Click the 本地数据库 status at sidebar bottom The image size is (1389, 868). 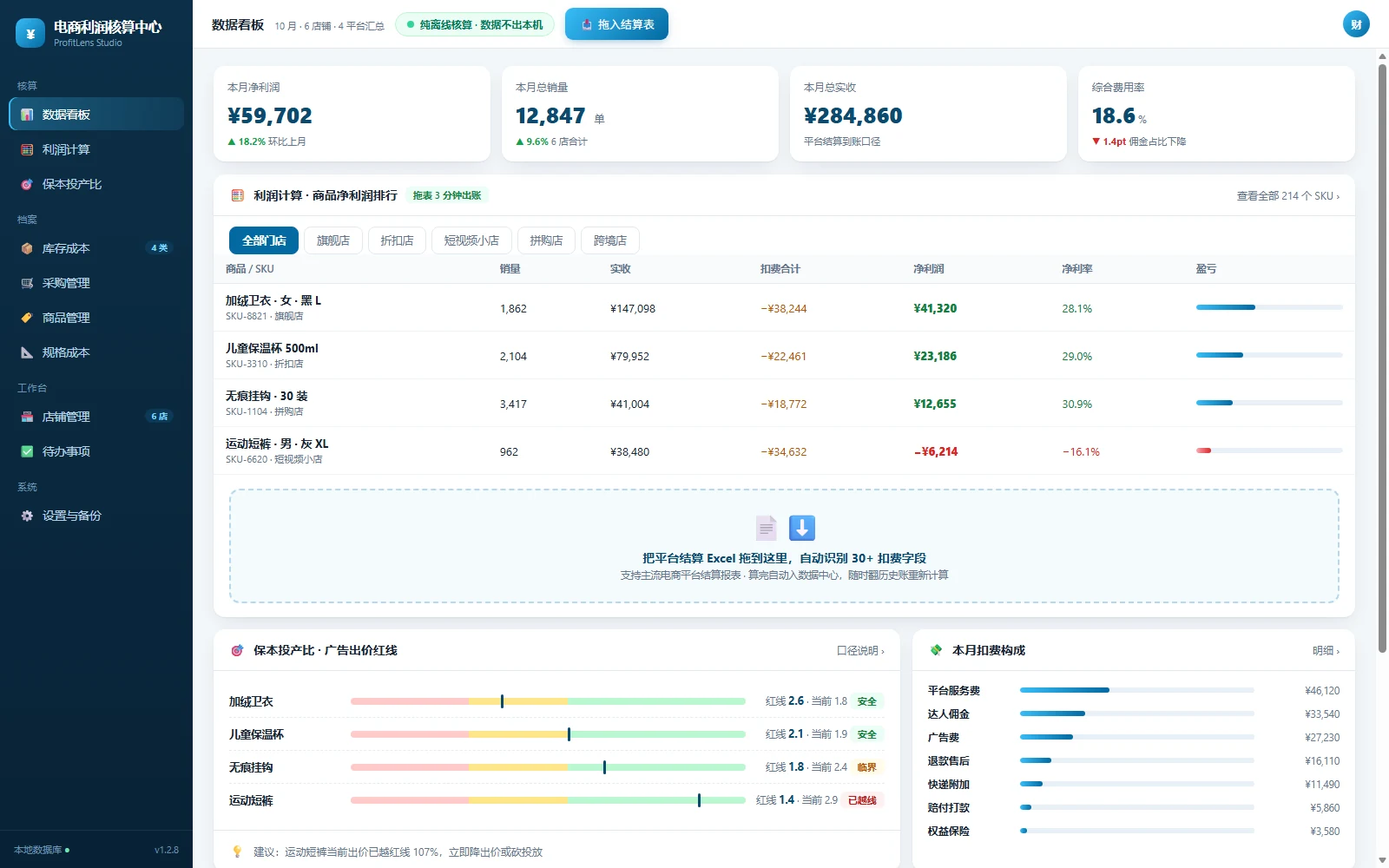(x=42, y=850)
